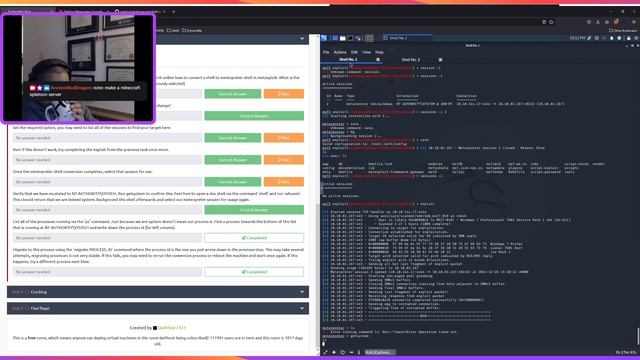Click Hint for 'select that session for use'
This screenshot has width=640, height=360.
point(284,182)
